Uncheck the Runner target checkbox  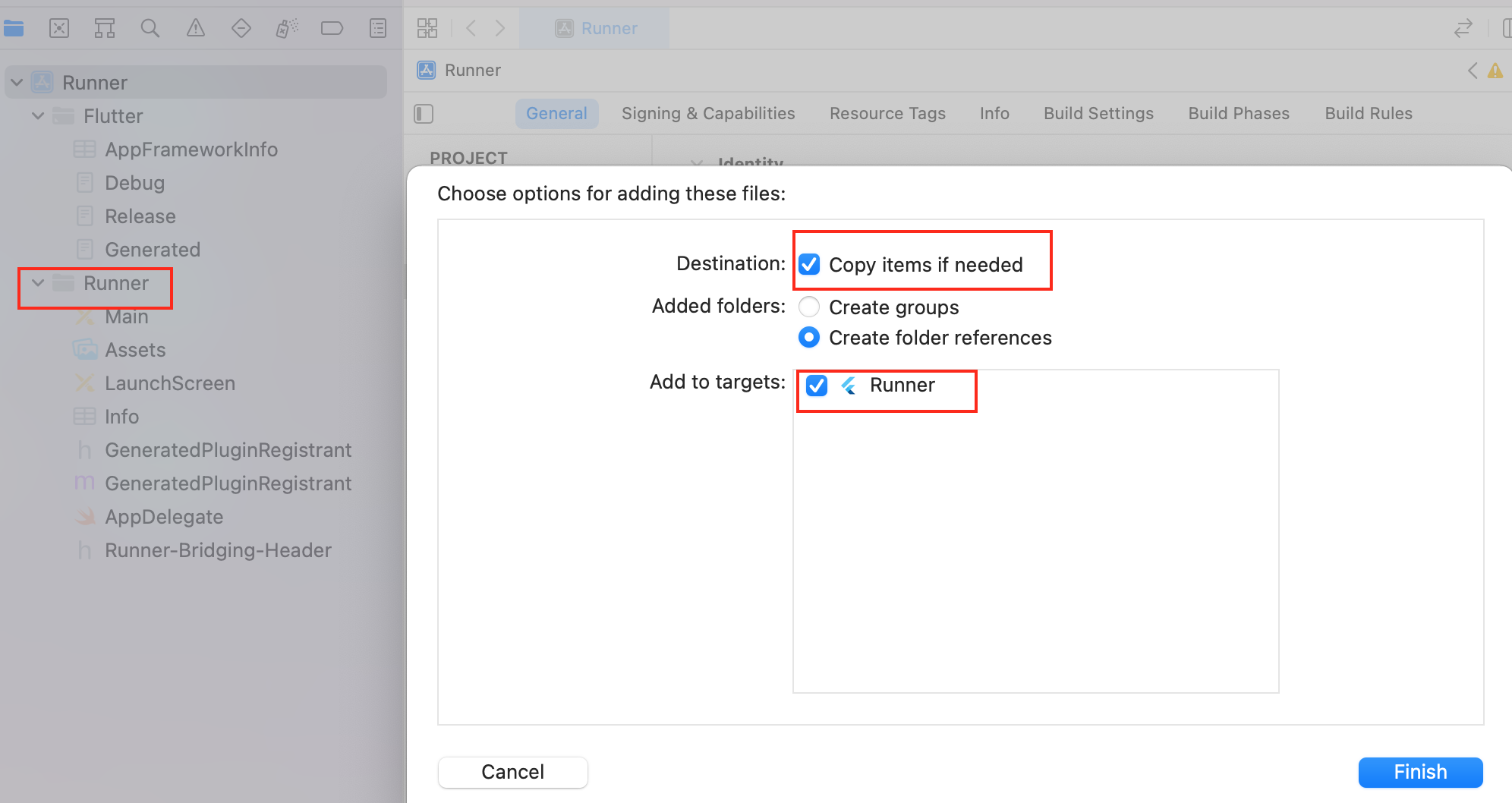pos(817,386)
